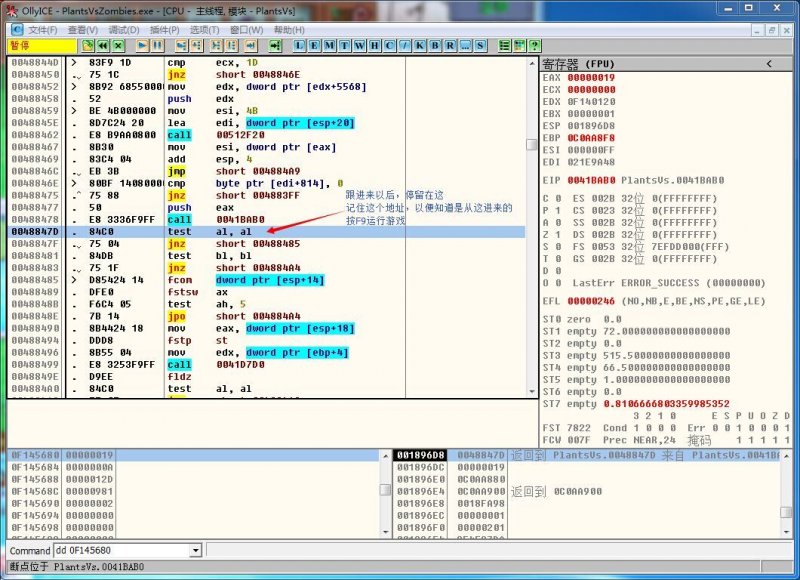Open a file with the Open toolbar icon

pos(88,46)
